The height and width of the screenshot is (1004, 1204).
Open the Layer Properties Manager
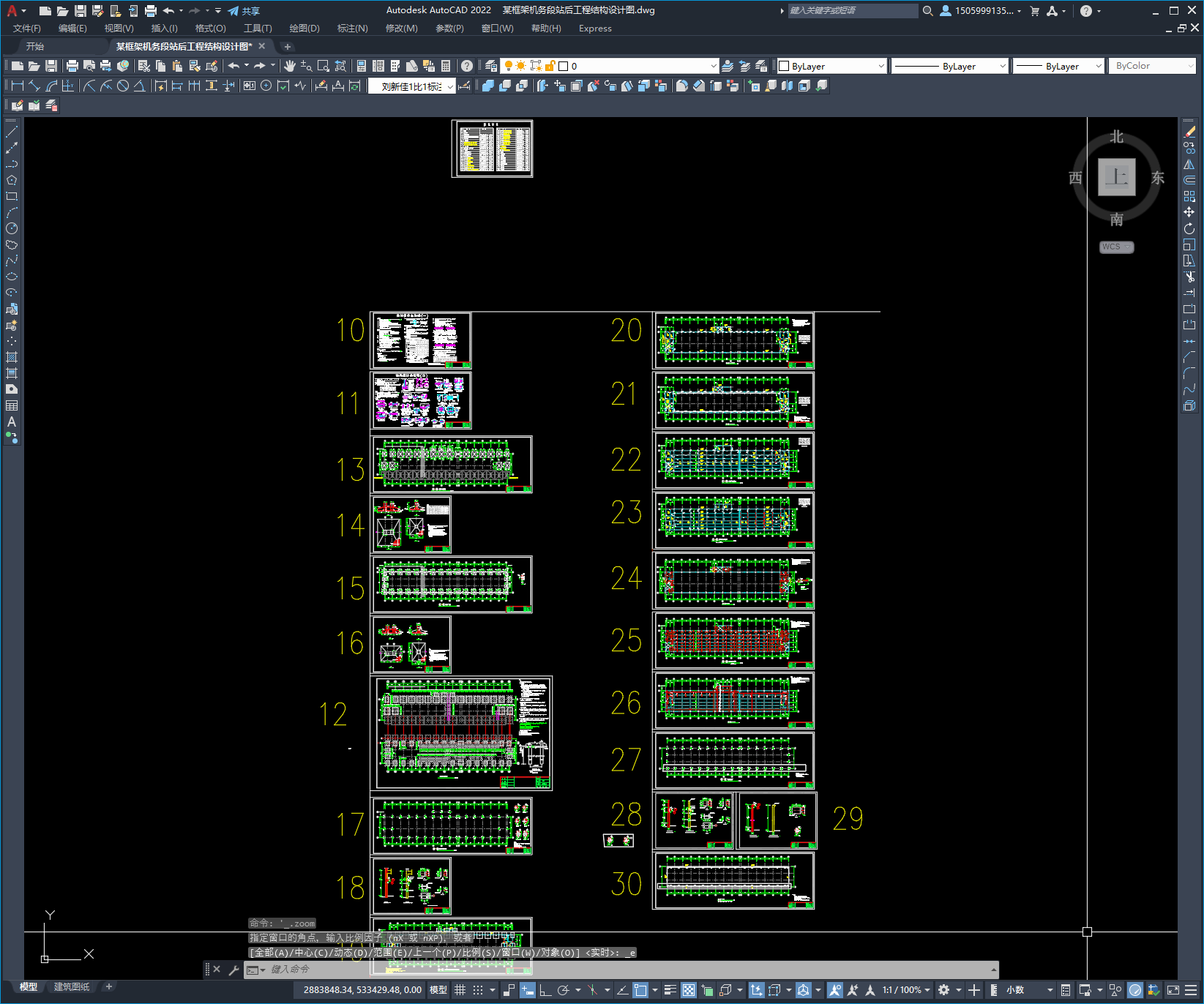(491, 66)
